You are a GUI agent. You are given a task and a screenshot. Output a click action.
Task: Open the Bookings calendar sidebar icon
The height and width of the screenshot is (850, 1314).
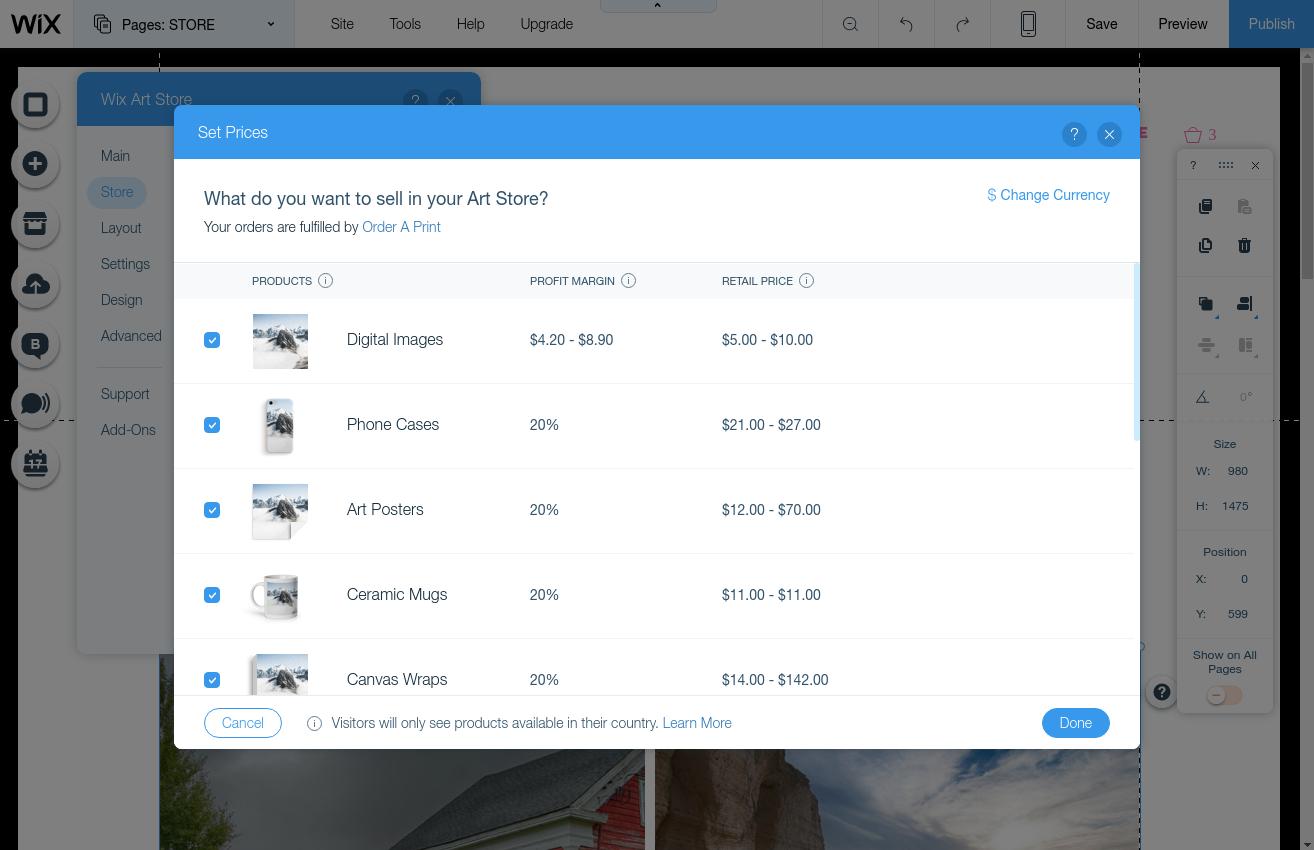(x=35, y=464)
